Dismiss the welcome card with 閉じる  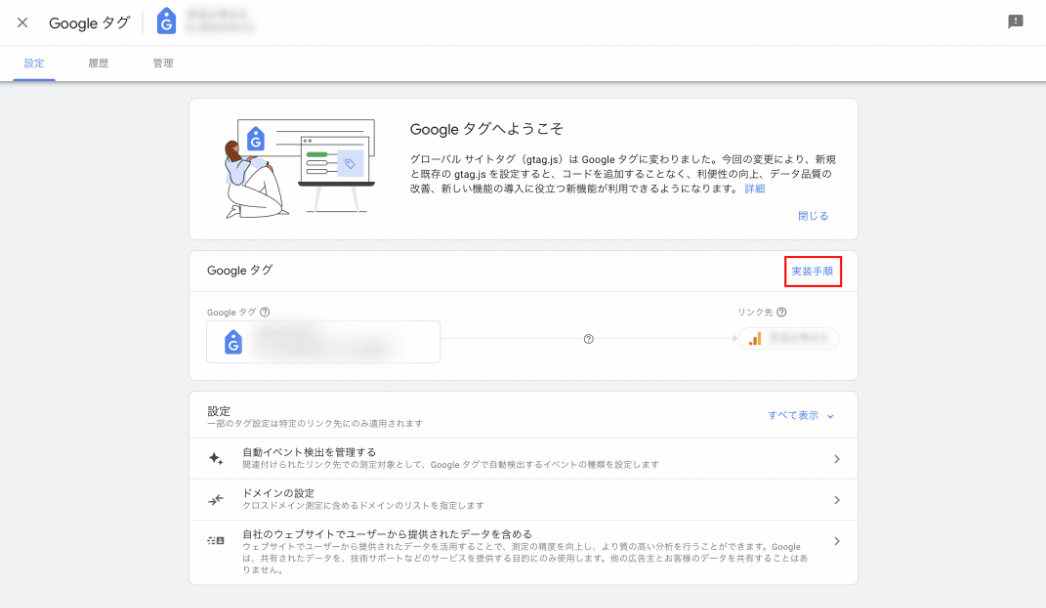[x=813, y=216]
